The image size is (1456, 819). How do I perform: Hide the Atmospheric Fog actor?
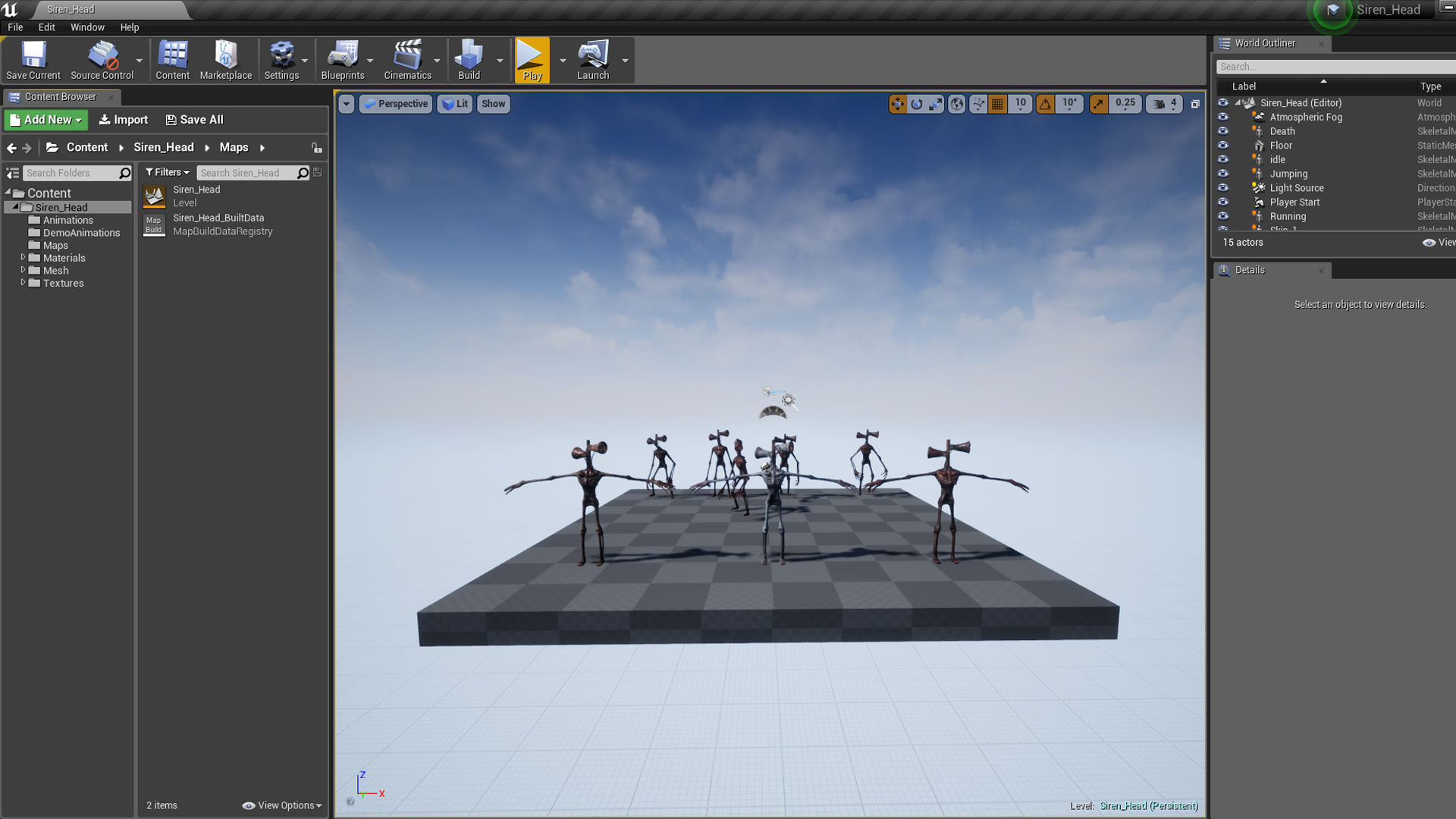point(1222,117)
